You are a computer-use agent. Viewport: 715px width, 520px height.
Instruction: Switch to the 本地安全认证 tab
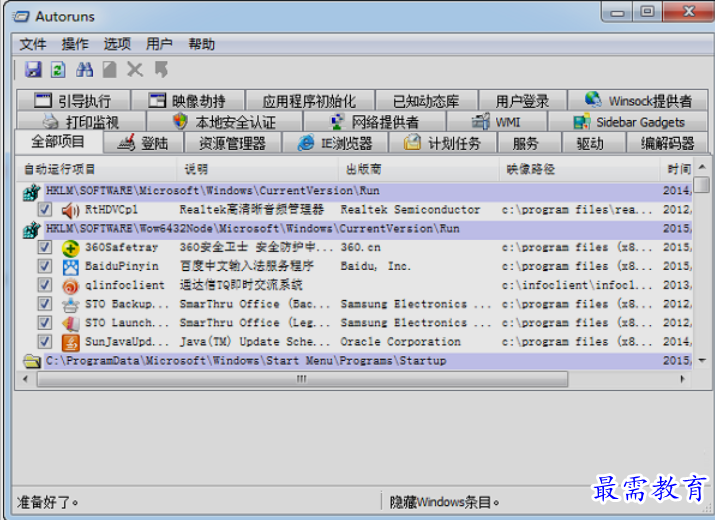224,122
